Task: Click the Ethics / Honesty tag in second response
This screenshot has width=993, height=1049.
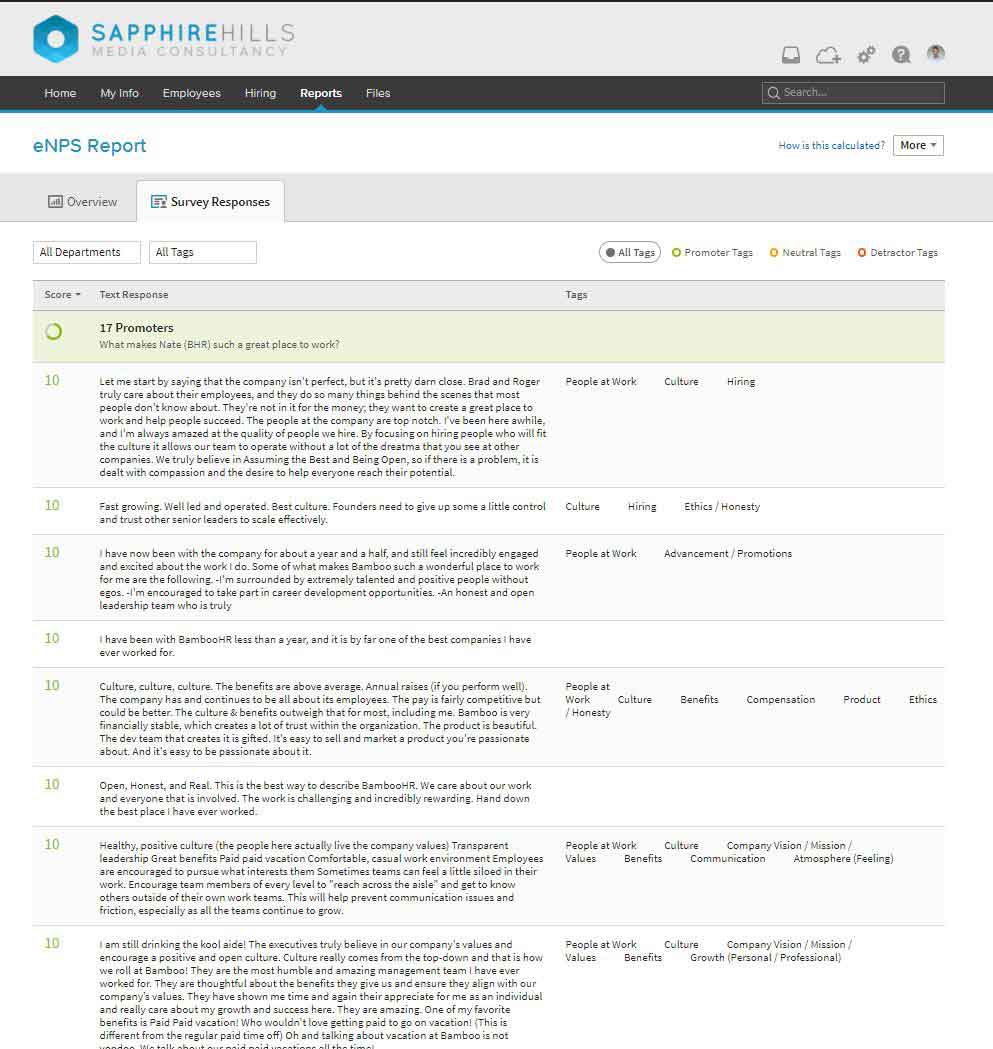Action: [x=722, y=506]
